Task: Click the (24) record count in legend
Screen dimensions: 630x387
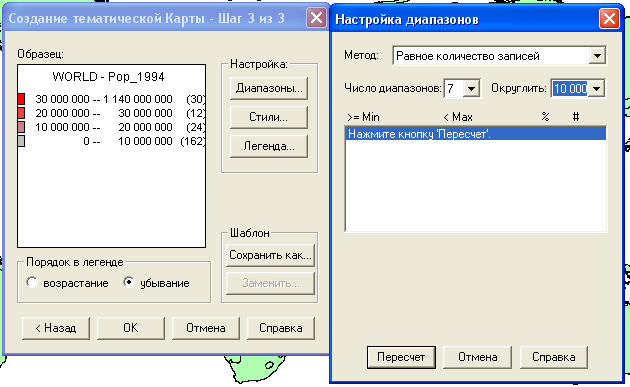Action: point(196,127)
